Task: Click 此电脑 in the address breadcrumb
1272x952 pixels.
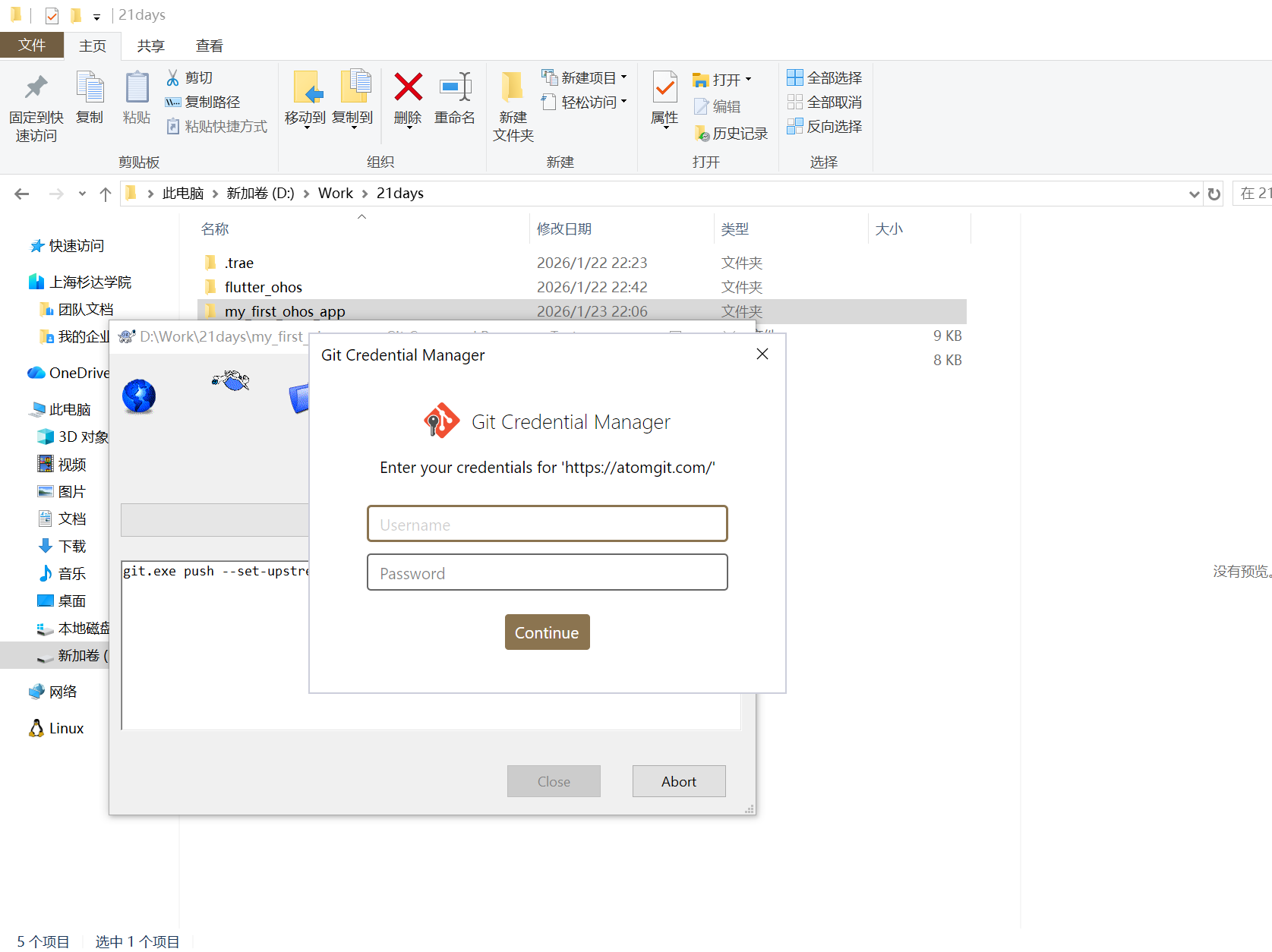Action: [183, 194]
